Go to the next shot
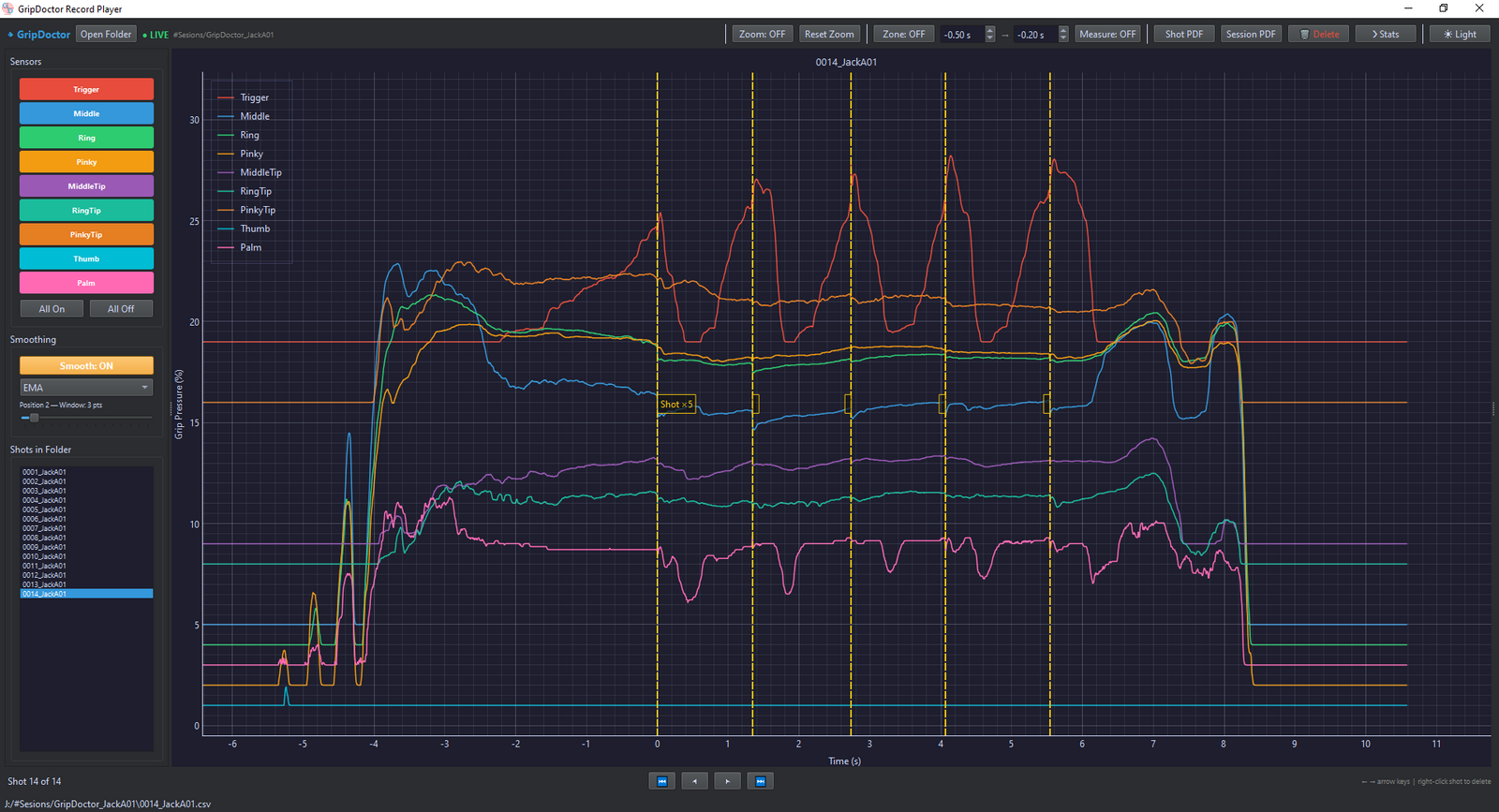 point(728,781)
